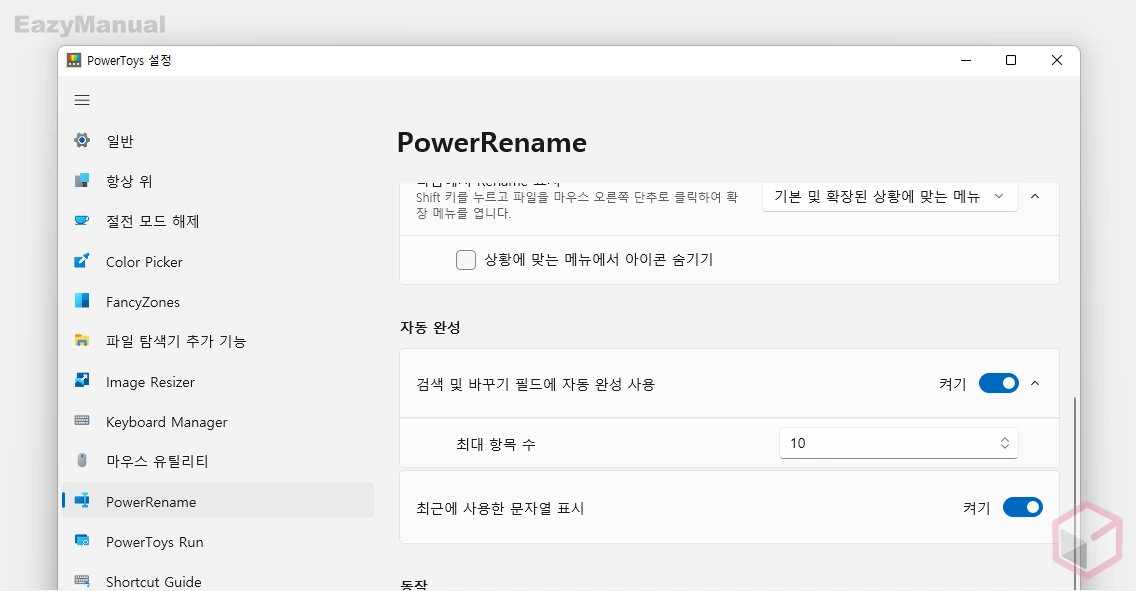Click the FancyZones layout icon
Viewport: 1136px width, 591px height.
82,301
